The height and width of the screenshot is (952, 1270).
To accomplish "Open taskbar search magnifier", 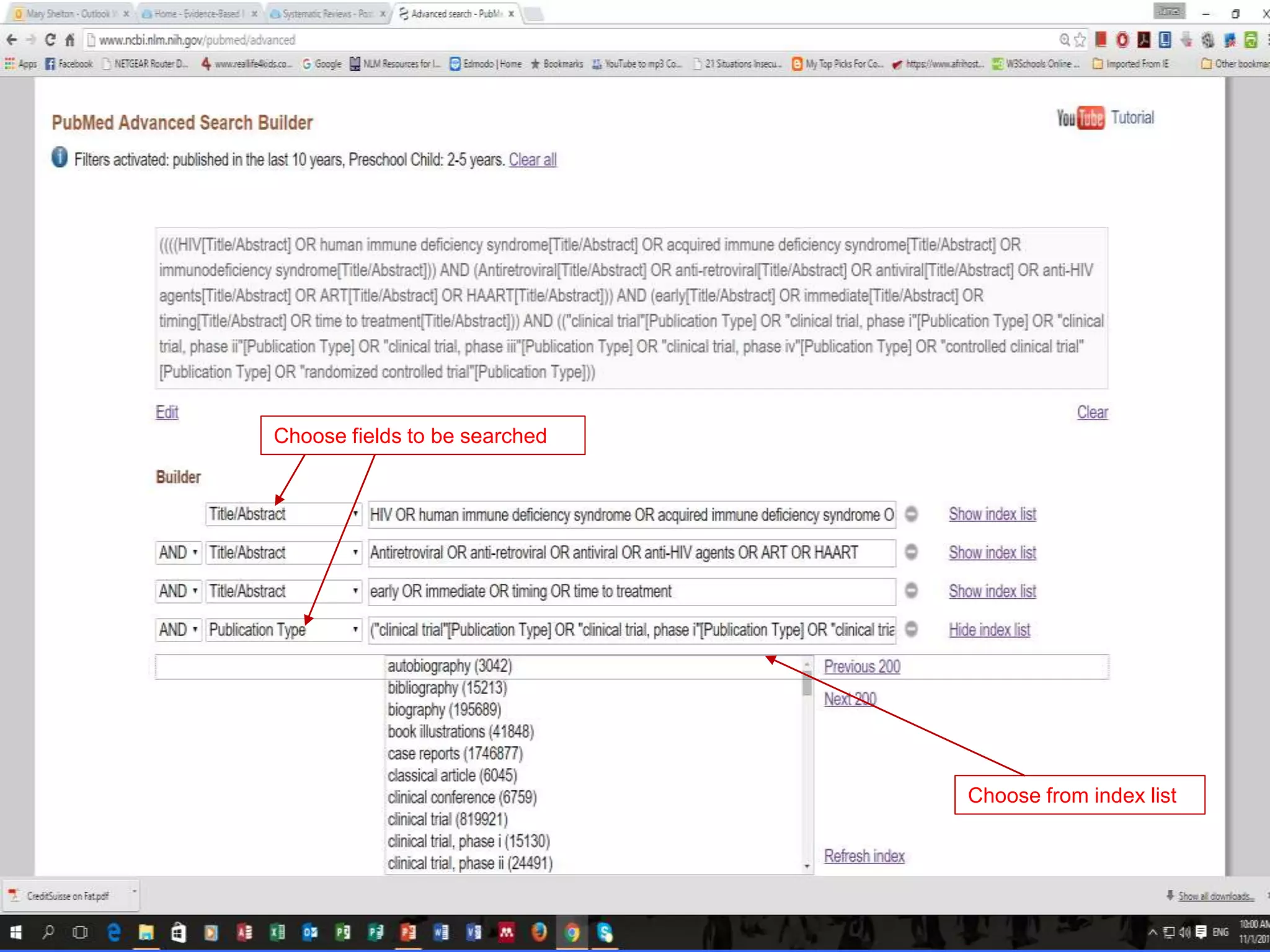I will (48, 932).
